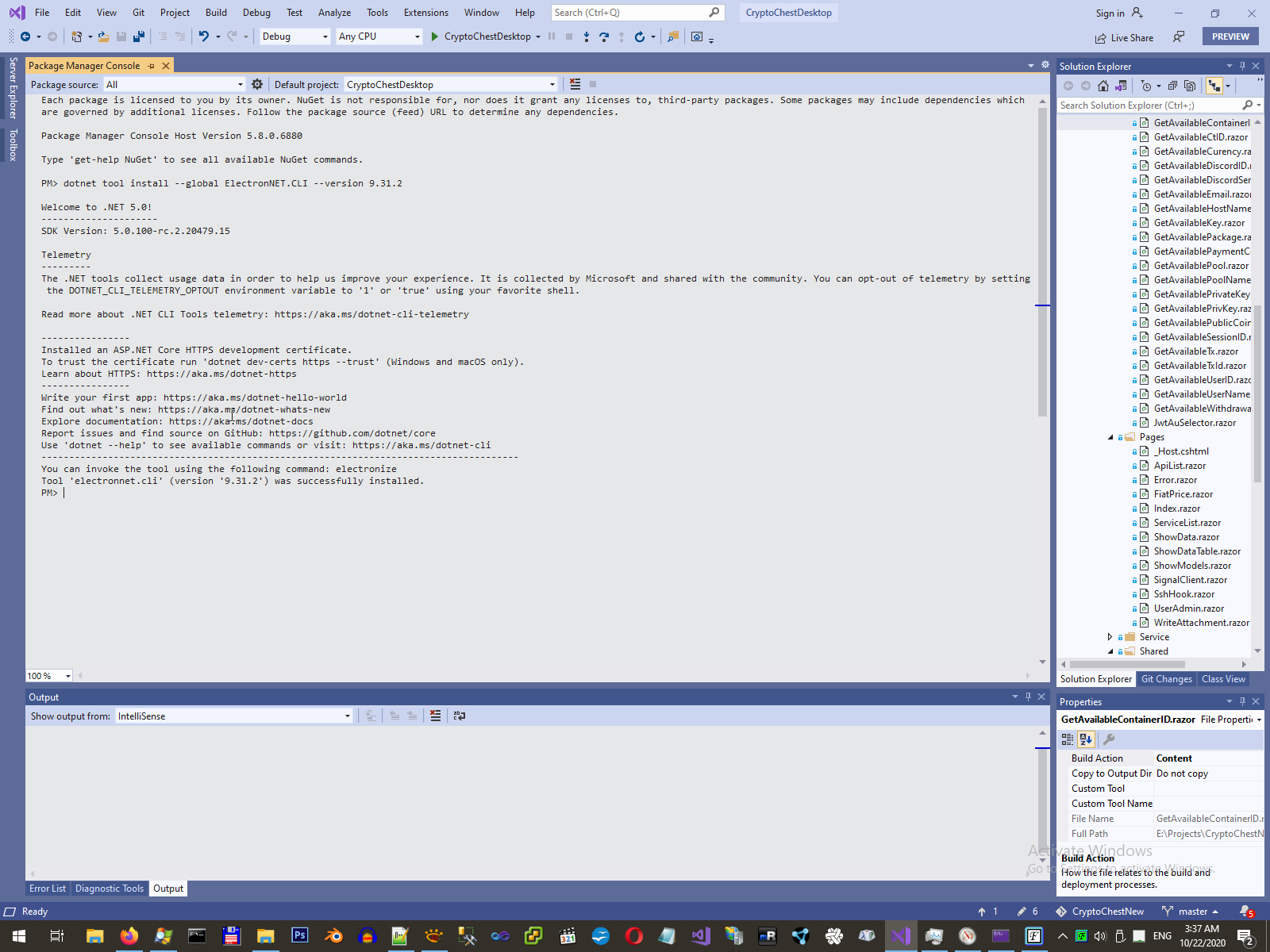This screenshot has height=952, width=1270.
Task: Click the PREVIEW button
Action: tap(1230, 36)
